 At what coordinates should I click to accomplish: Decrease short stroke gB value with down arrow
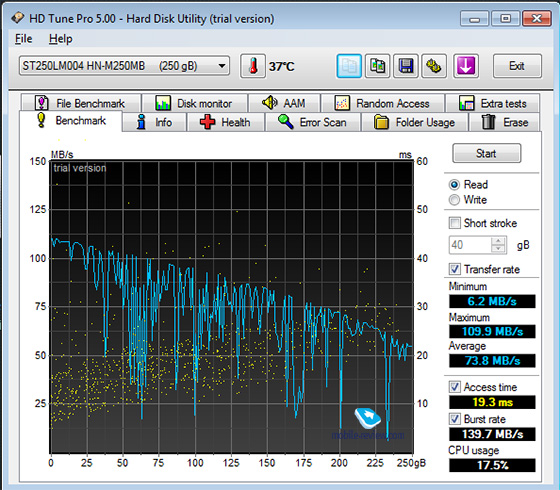coord(498,249)
